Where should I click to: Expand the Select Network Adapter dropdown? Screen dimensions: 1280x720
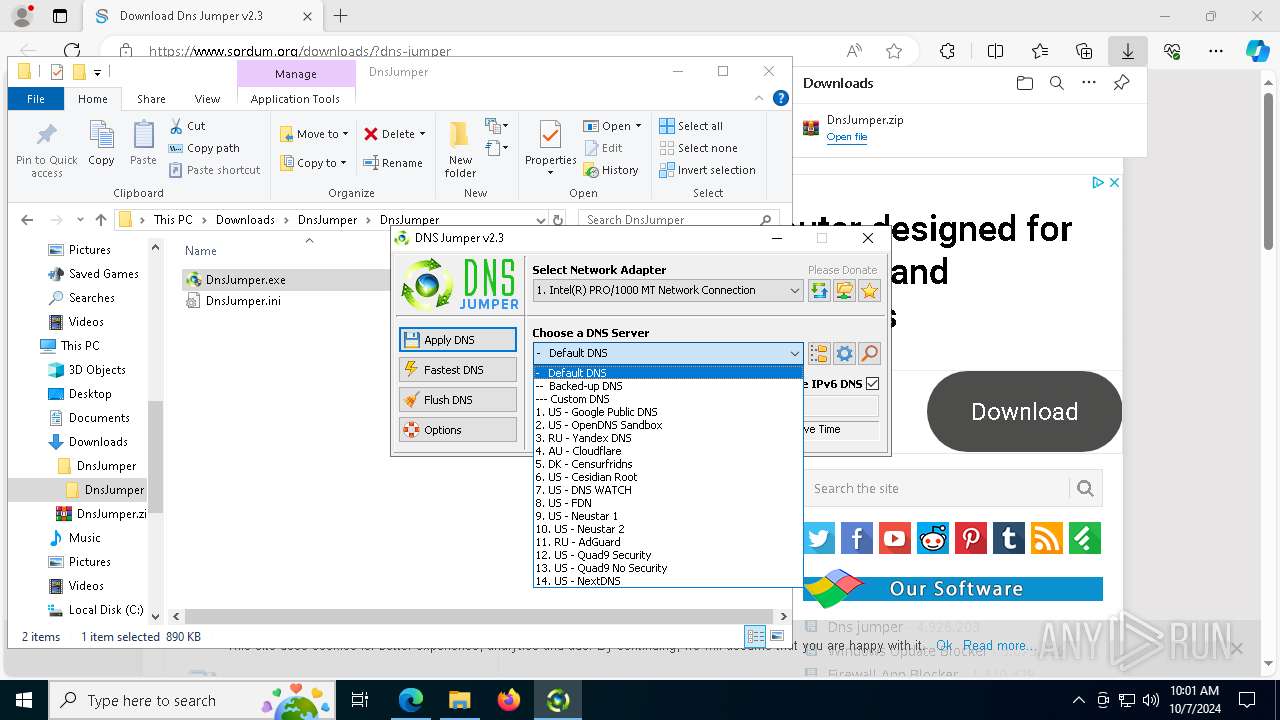point(794,290)
